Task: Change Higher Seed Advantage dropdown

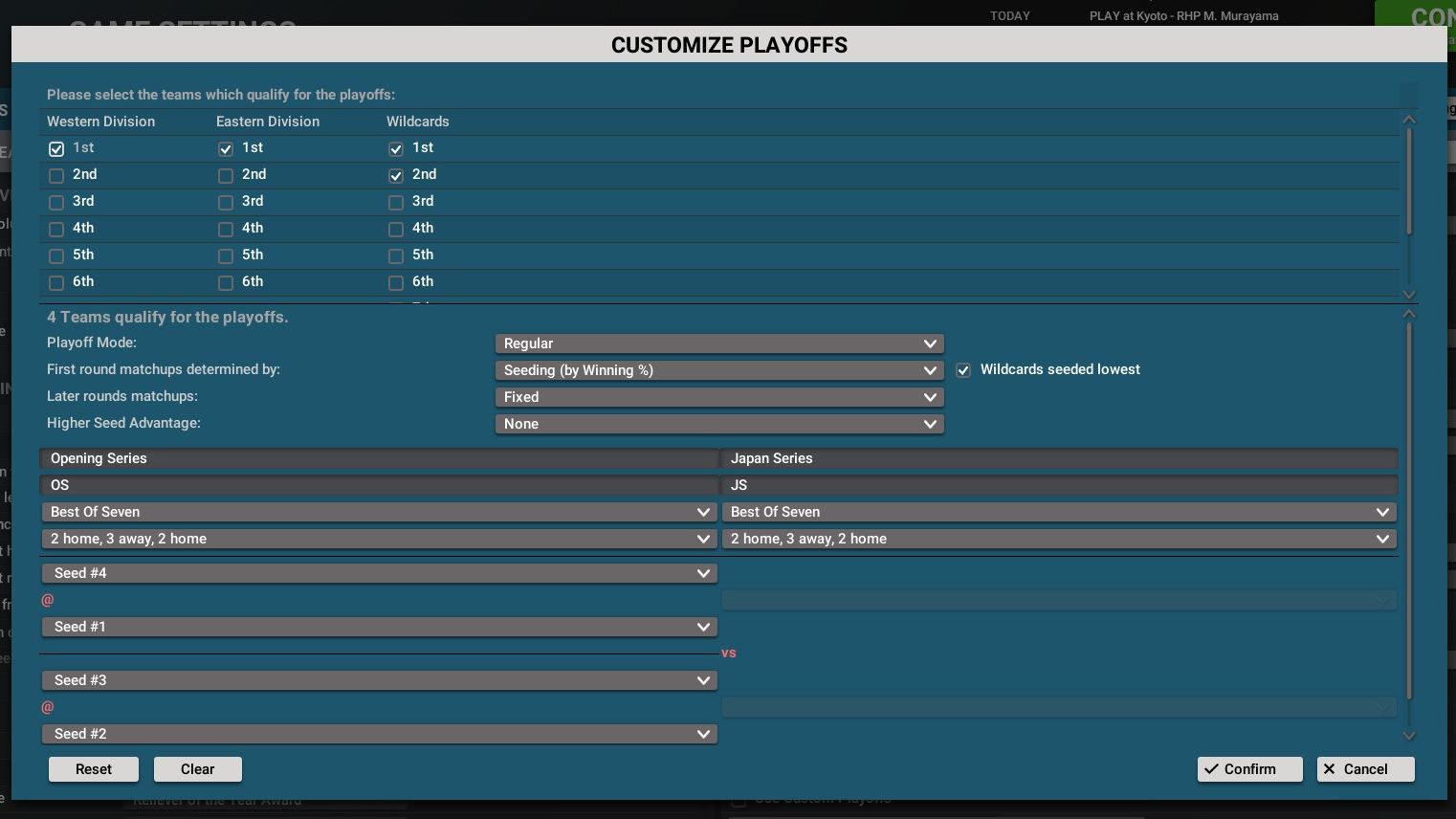Action: [x=718, y=424]
